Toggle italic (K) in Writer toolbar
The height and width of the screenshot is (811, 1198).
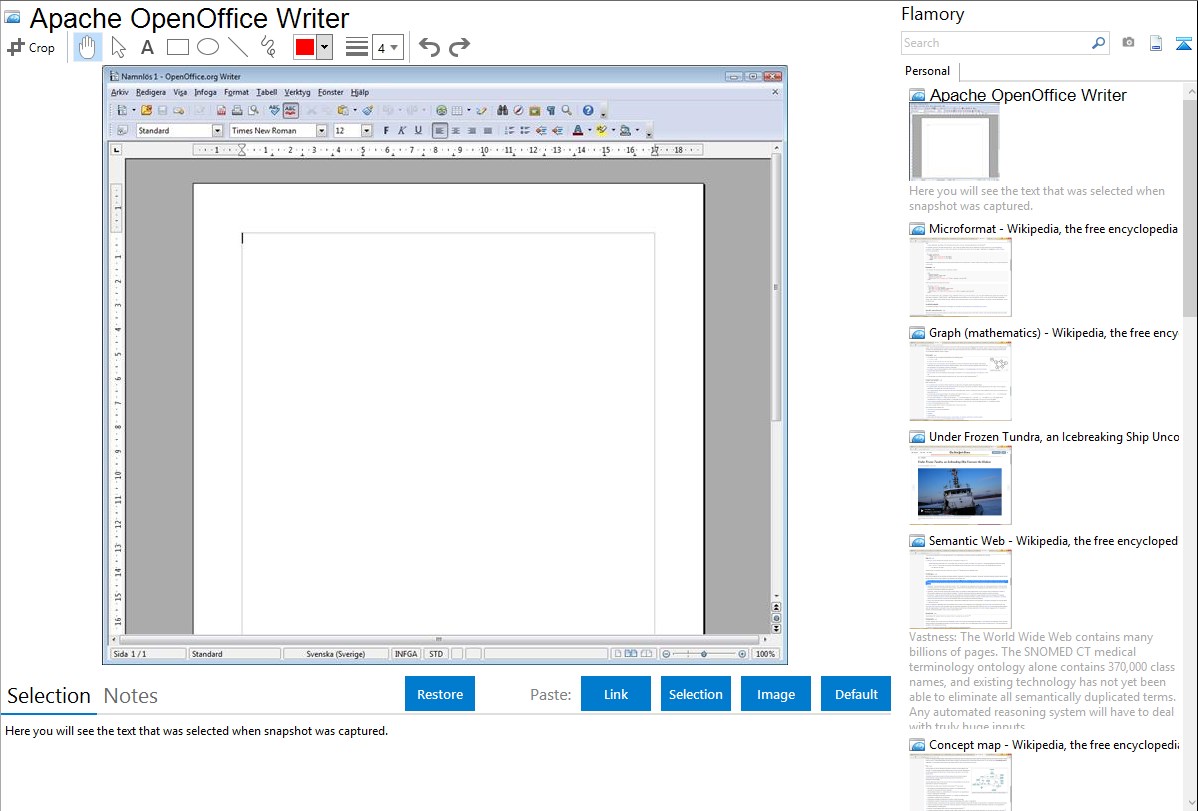click(x=402, y=131)
